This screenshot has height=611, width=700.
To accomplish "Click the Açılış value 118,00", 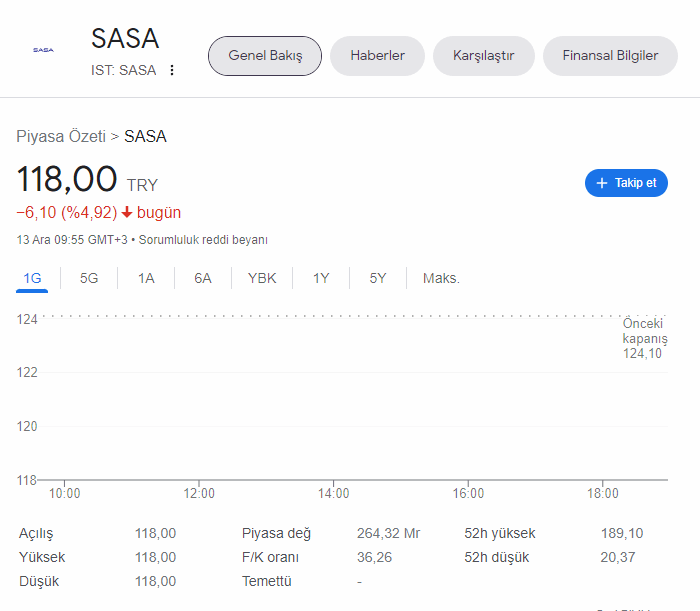I will (x=155, y=533).
